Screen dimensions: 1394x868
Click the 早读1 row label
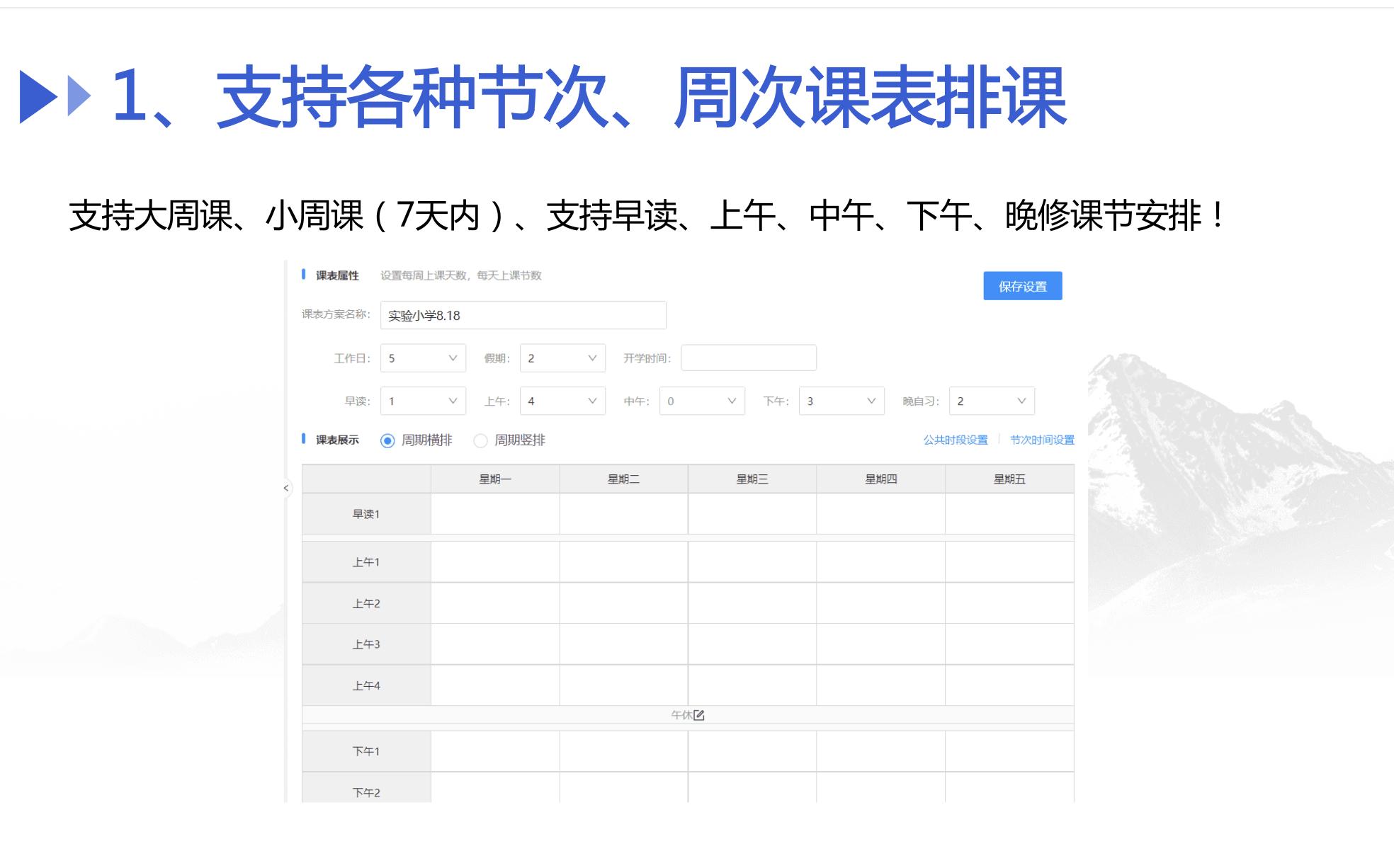pyautogui.click(x=365, y=513)
